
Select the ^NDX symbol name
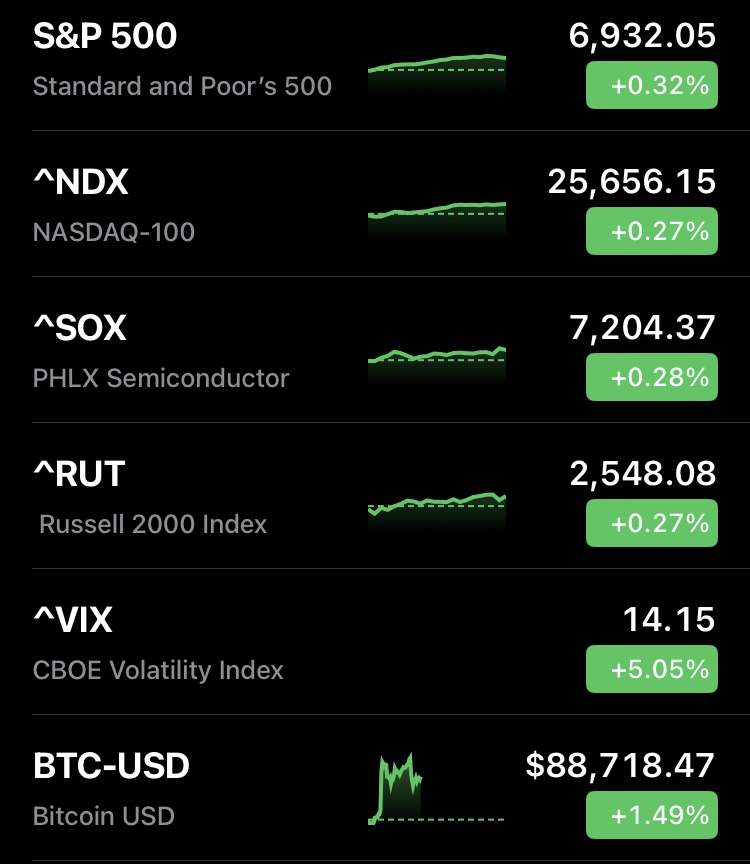81,183
